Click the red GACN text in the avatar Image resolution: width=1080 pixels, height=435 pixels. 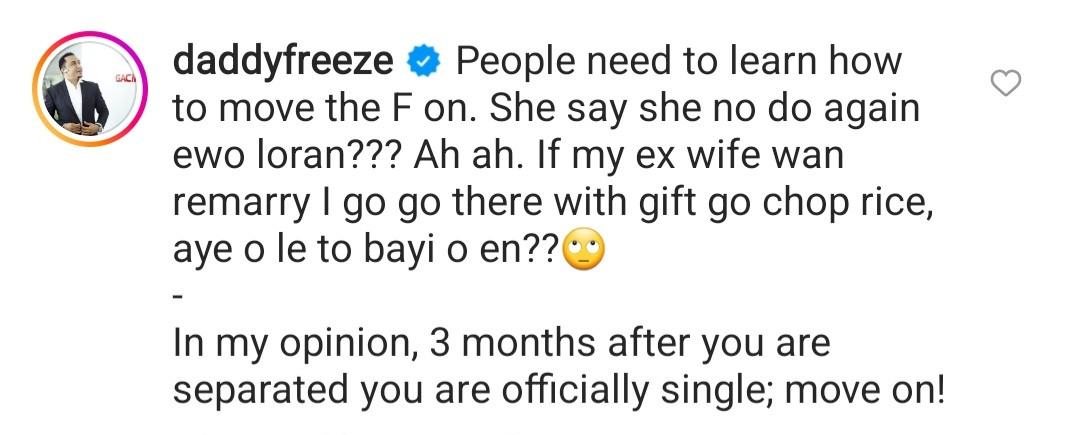tap(125, 79)
